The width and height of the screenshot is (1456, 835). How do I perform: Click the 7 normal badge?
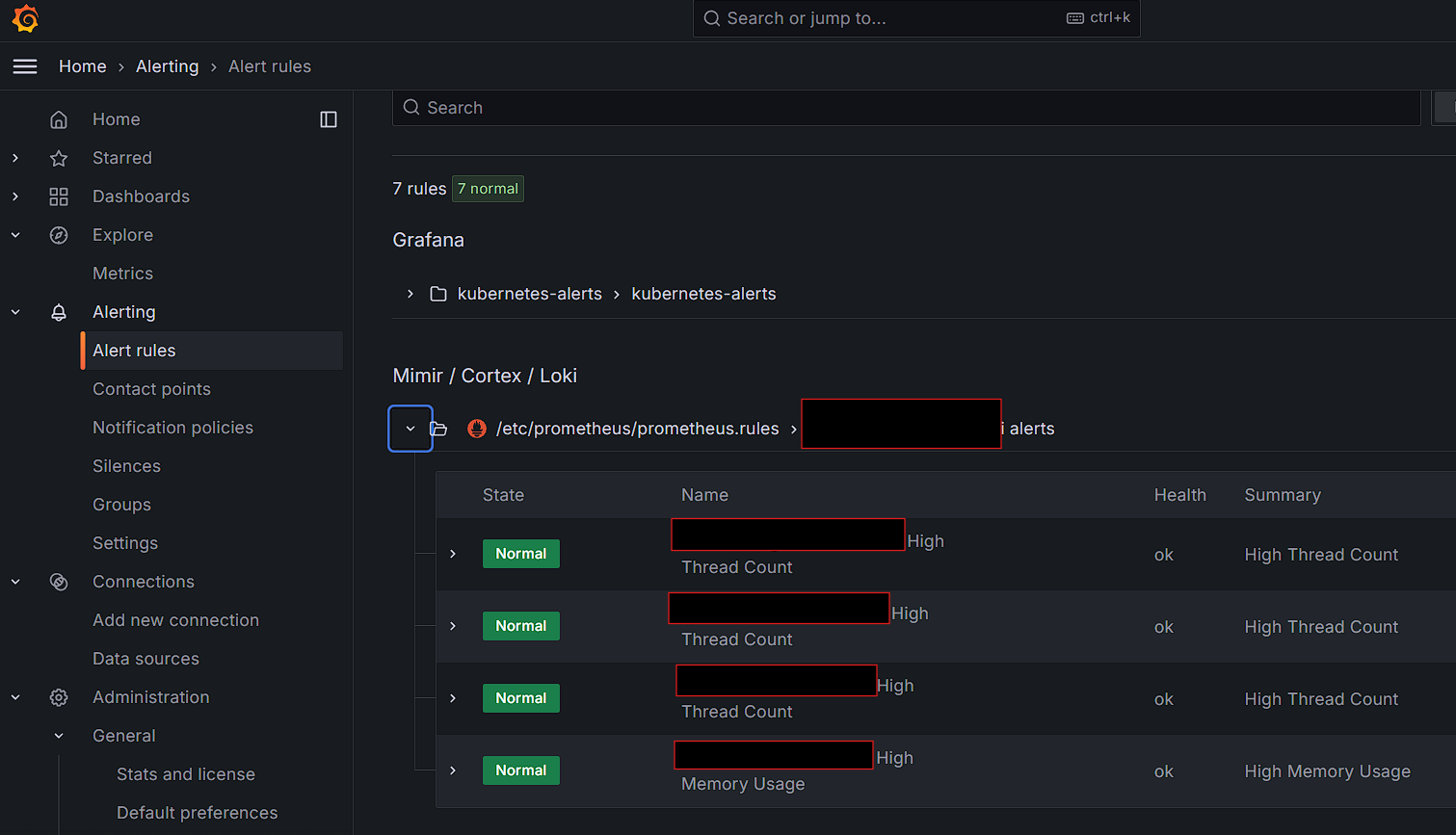(x=488, y=189)
